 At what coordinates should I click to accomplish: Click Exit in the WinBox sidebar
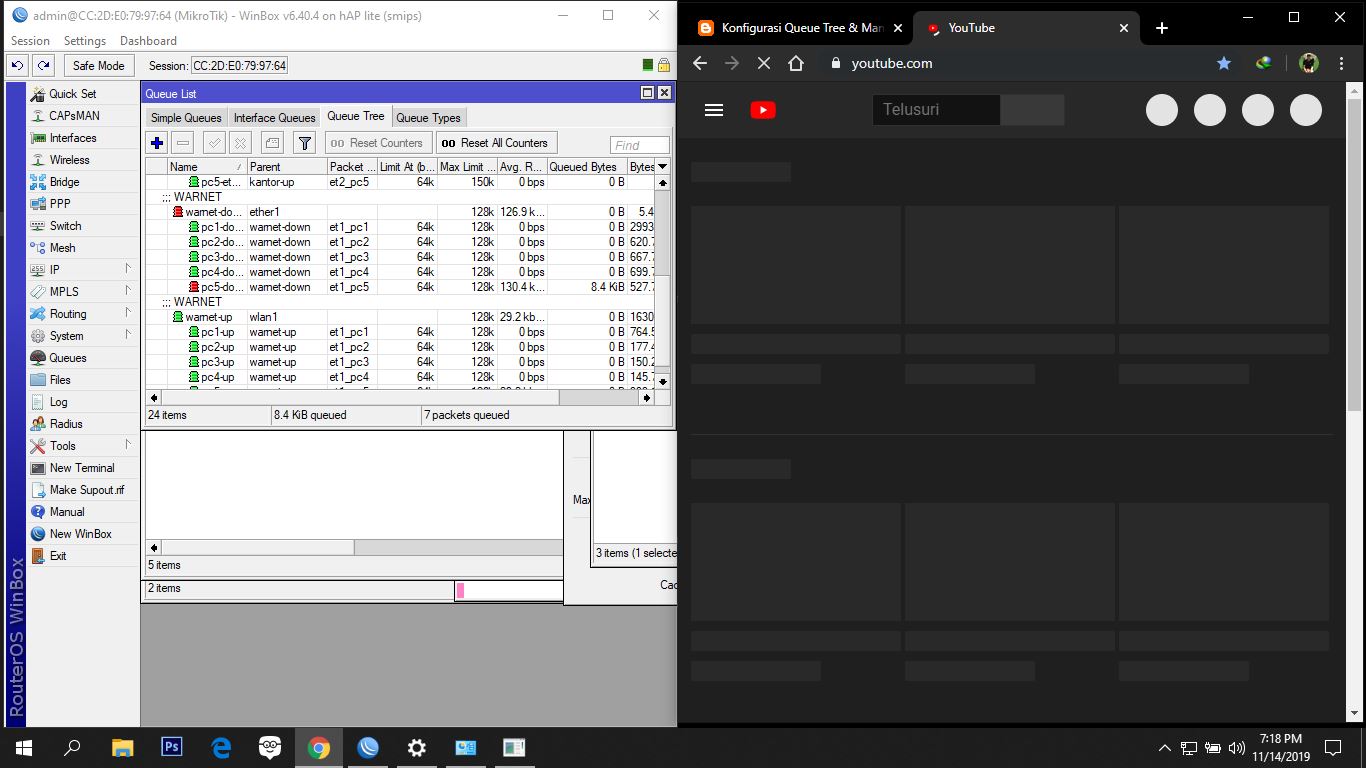click(x=58, y=556)
